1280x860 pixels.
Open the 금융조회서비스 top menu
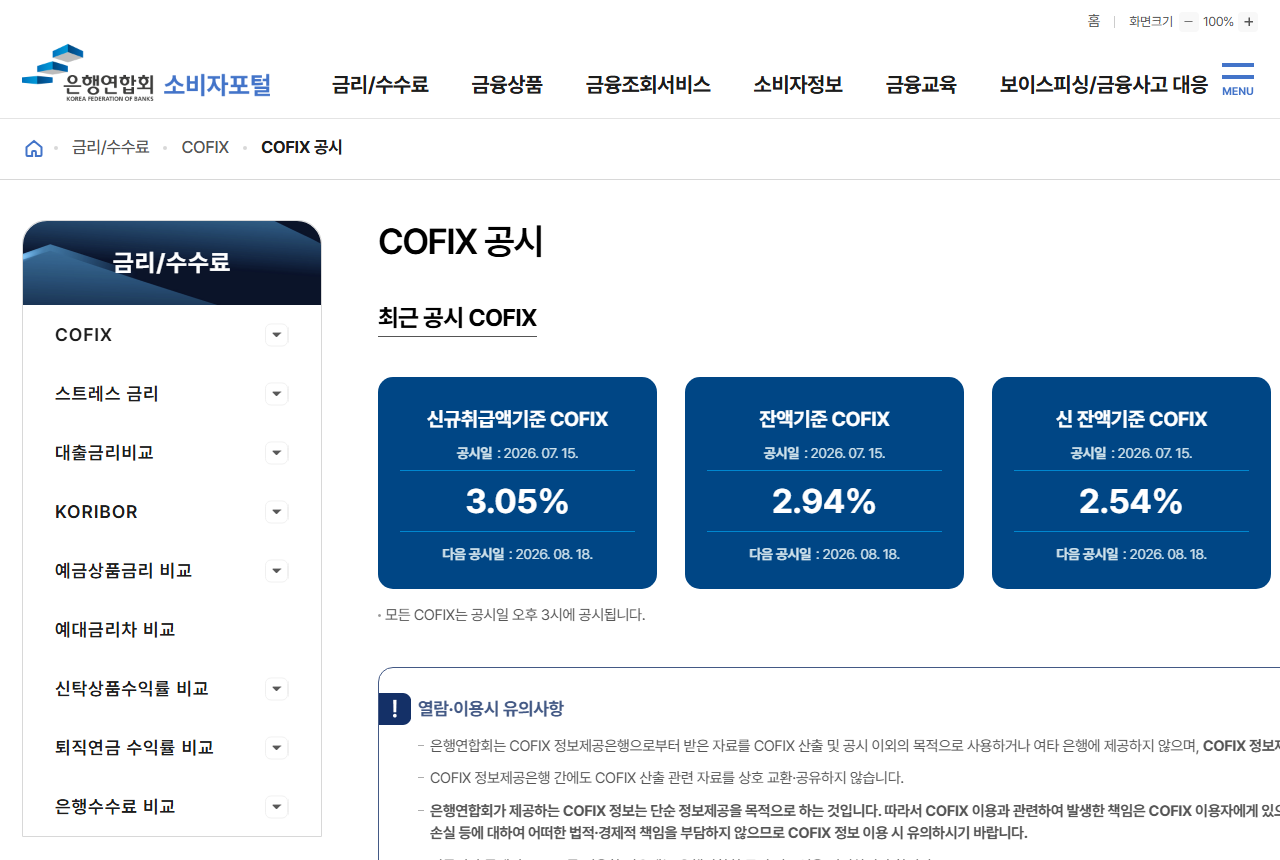click(648, 85)
